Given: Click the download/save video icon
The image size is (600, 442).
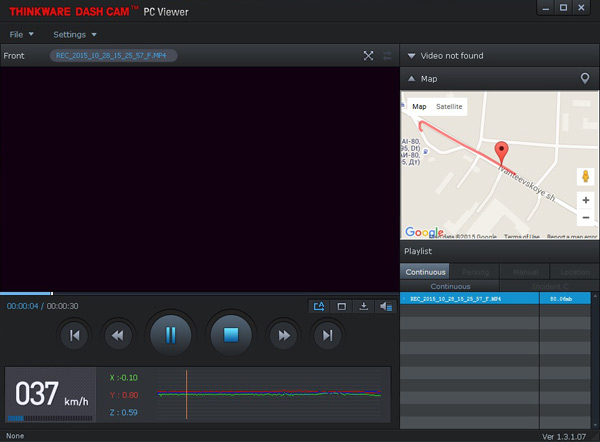Looking at the screenshot, I should click(364, 306).
